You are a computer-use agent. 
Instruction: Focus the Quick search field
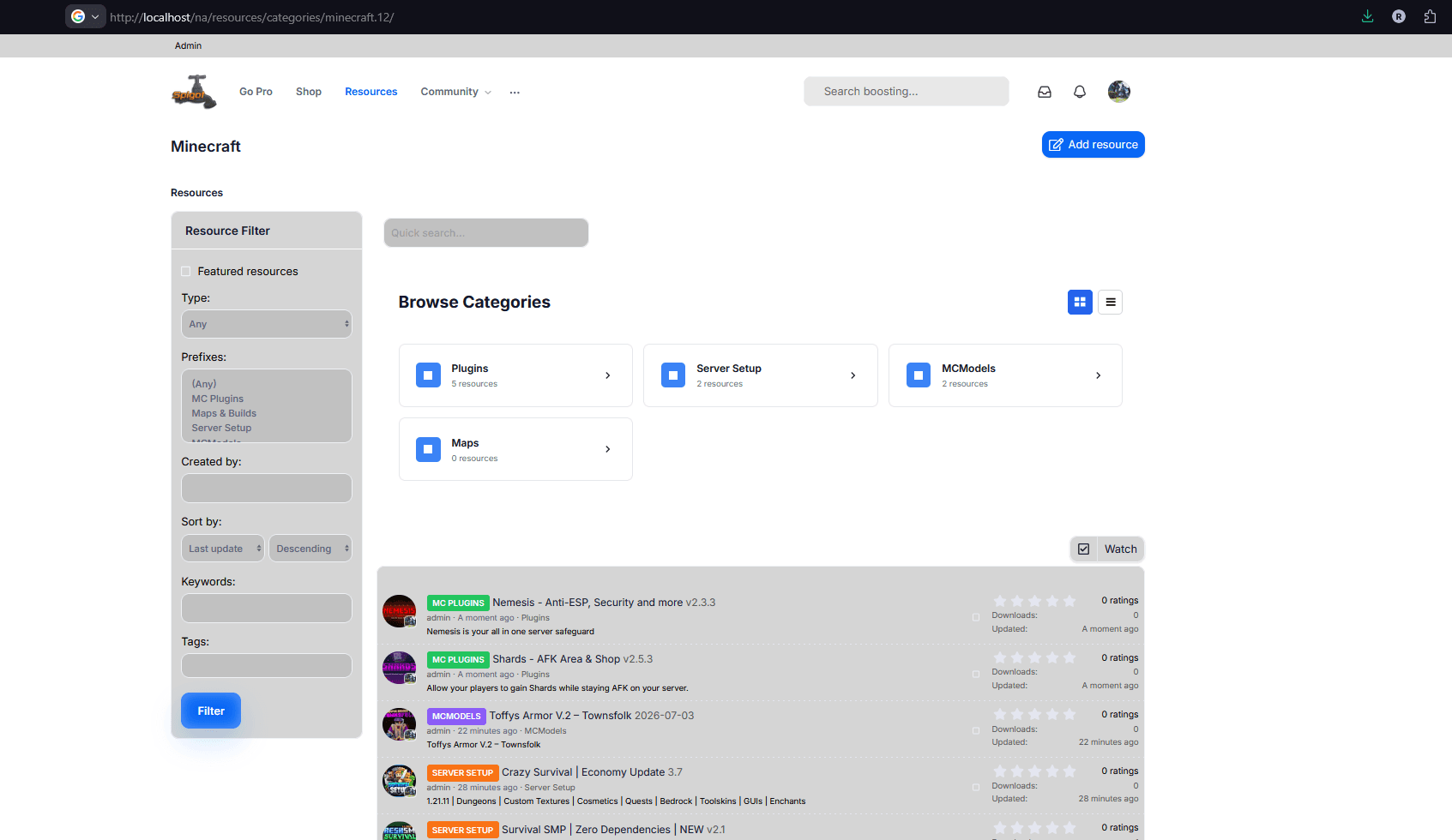[x=486, y=233]
